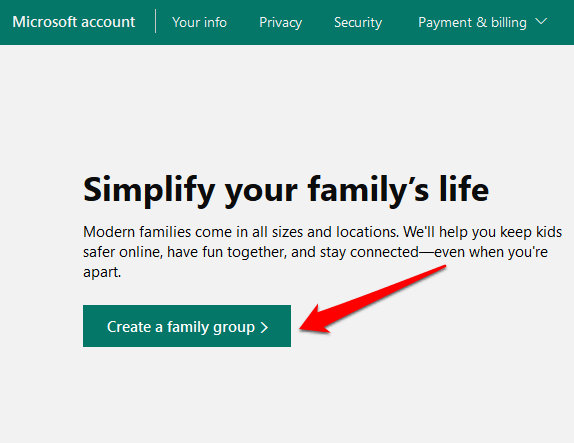Switch to the Security page
This screenshot has width=574, height=443.
tap(358, 22)
